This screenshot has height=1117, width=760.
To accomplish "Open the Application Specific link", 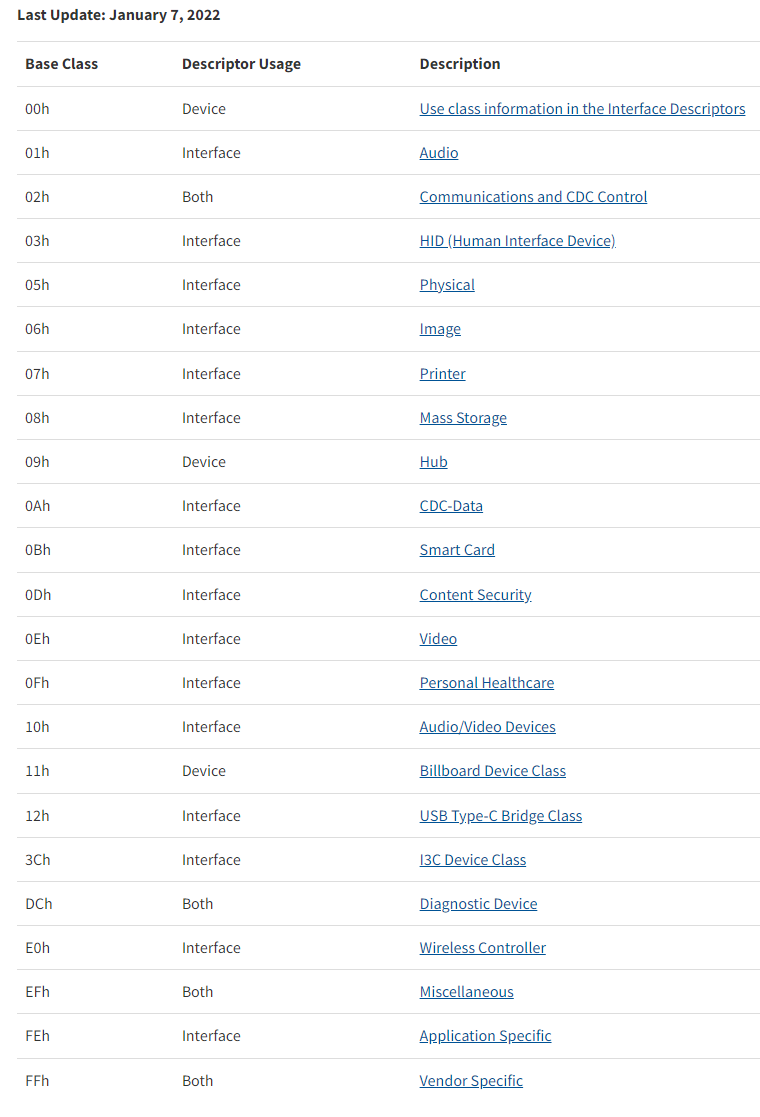I will point(485,1036).
